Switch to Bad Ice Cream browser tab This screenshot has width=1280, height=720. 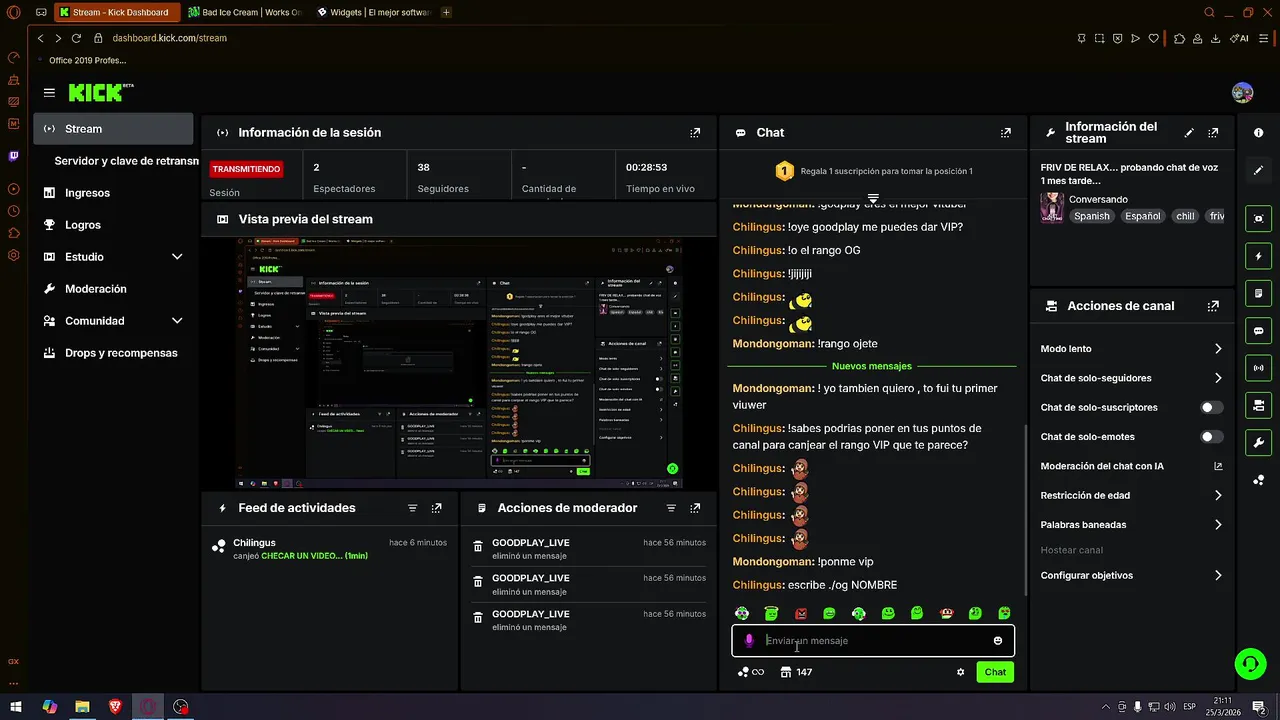(245, 12)
